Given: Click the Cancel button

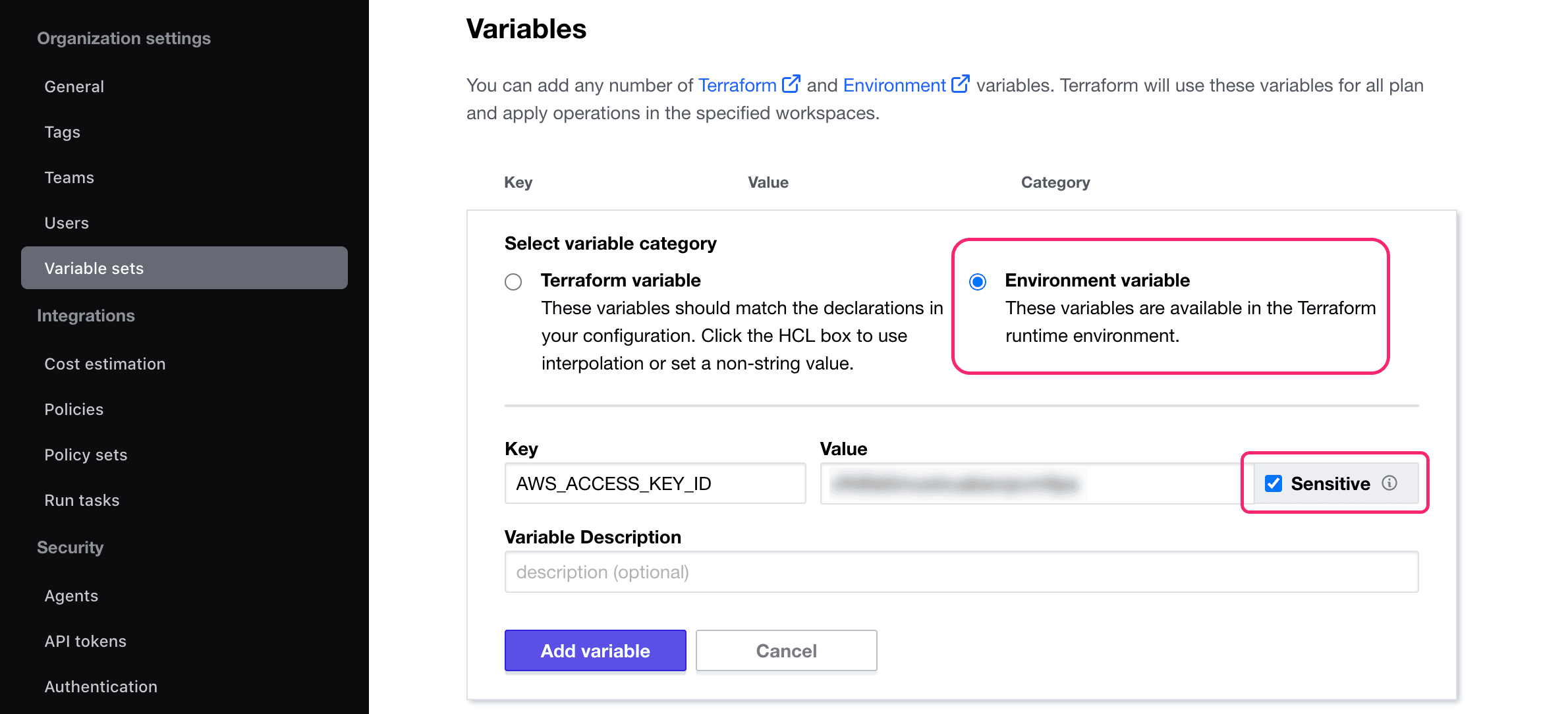Looking at the screenshot, I should click(x=786, y=650).
